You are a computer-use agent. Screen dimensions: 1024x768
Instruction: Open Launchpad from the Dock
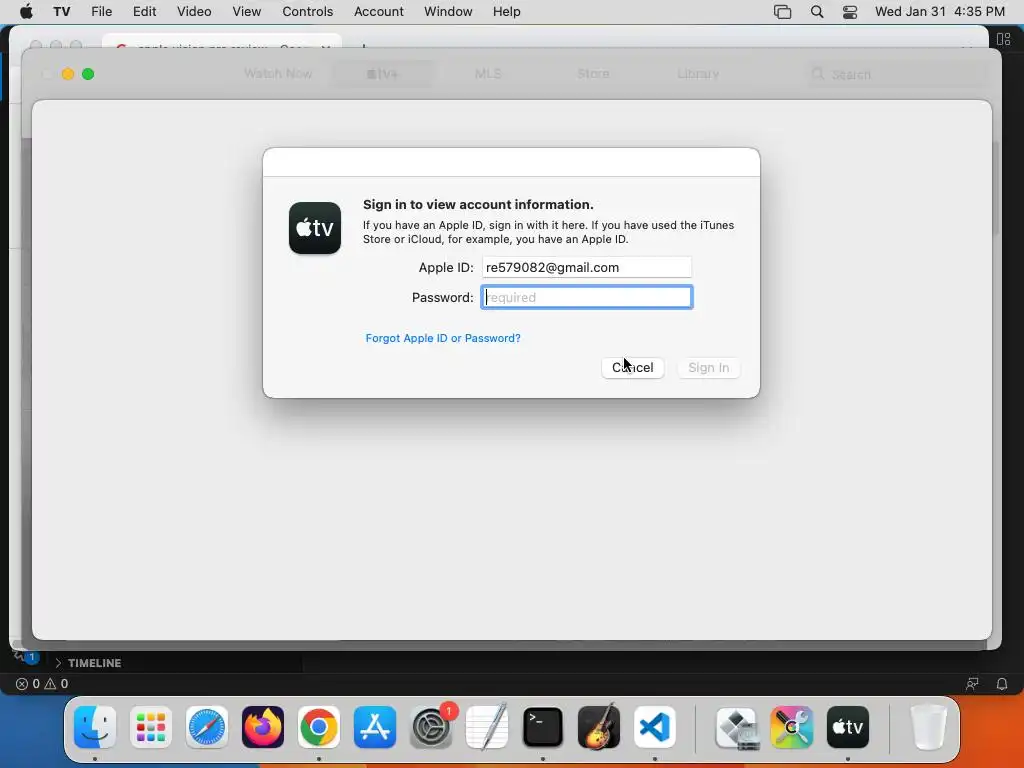151,727
